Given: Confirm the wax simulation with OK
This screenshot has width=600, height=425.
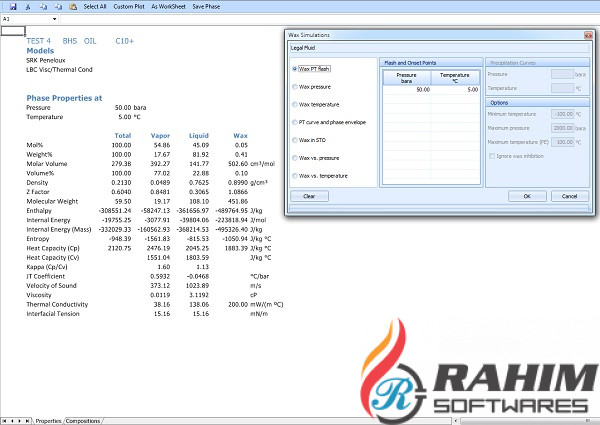Looking at the screenshot, I should pos(526,196).
